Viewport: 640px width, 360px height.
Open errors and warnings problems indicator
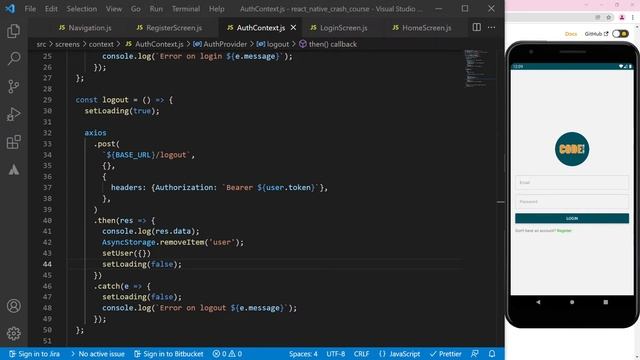point(227,354)
